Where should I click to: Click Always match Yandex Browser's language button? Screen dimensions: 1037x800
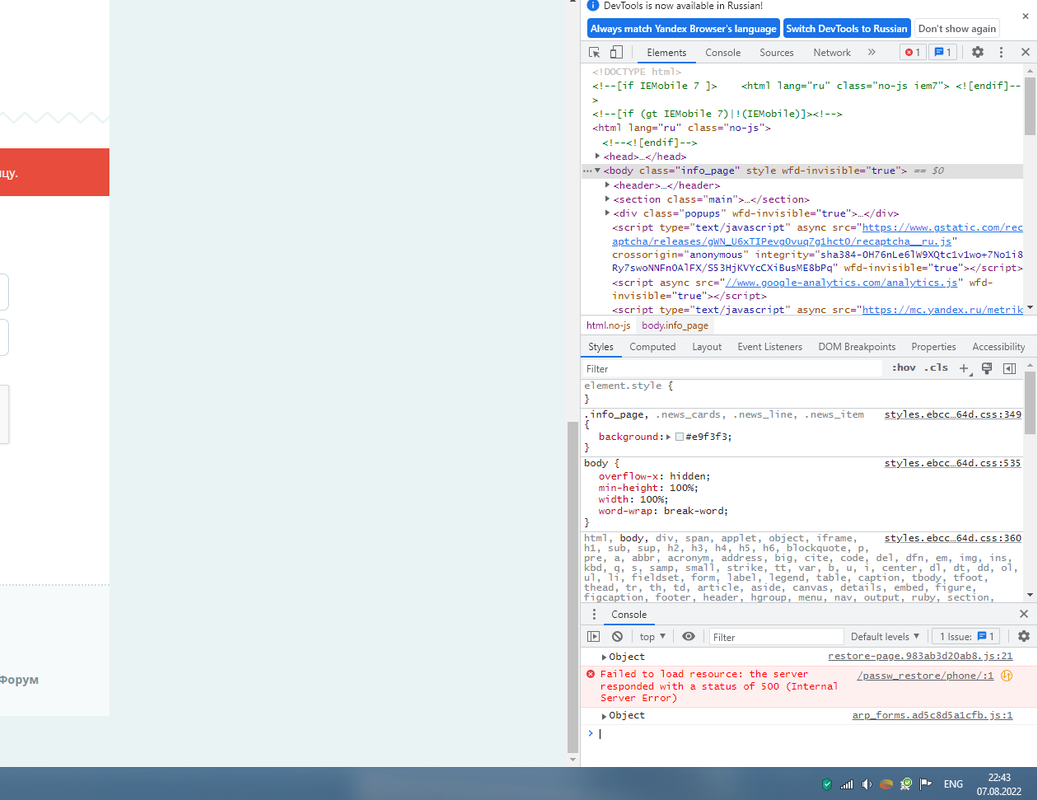pos(683,28)
